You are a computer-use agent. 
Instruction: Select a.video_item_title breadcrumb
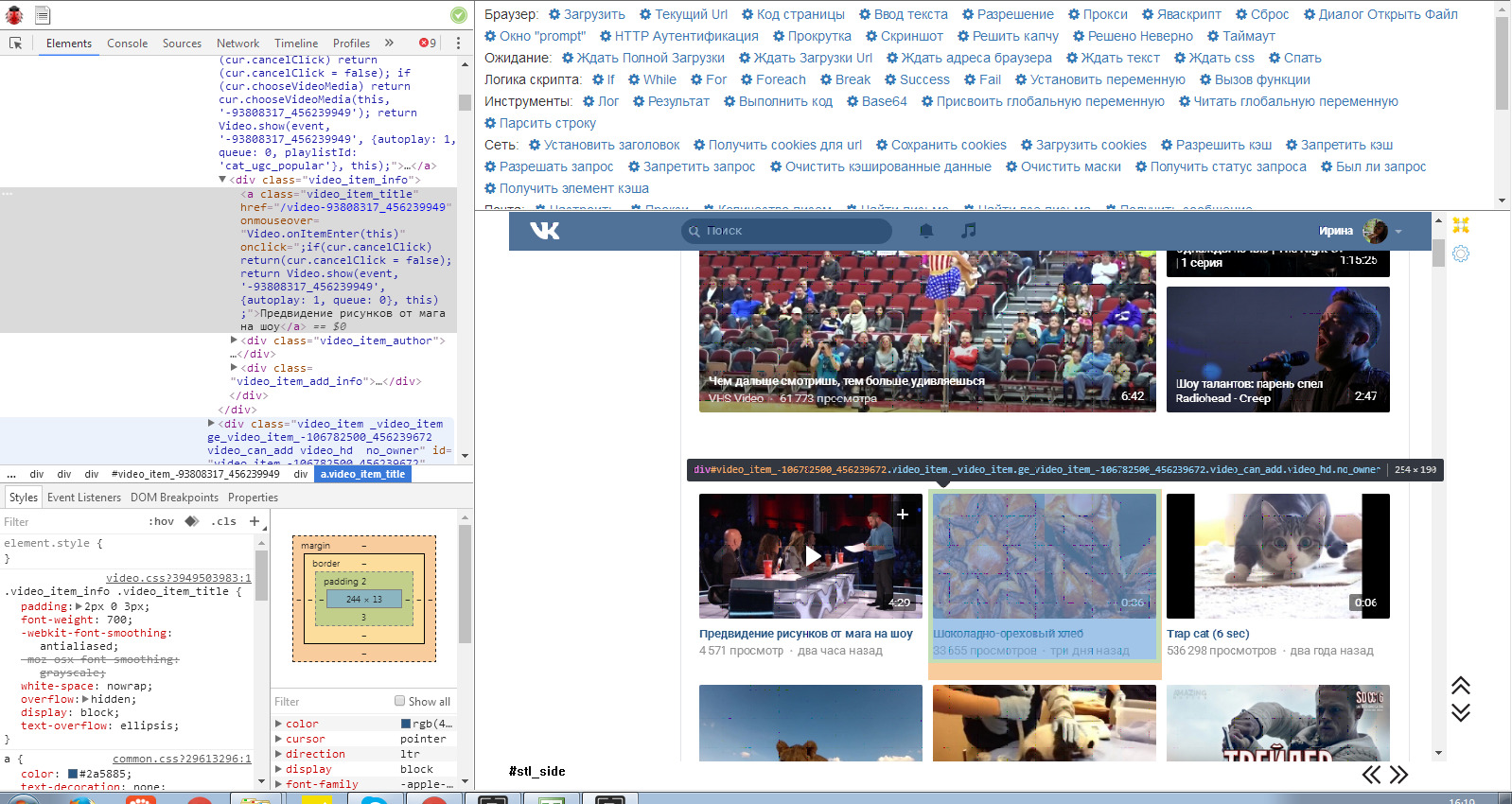click(x=362, y=474)
